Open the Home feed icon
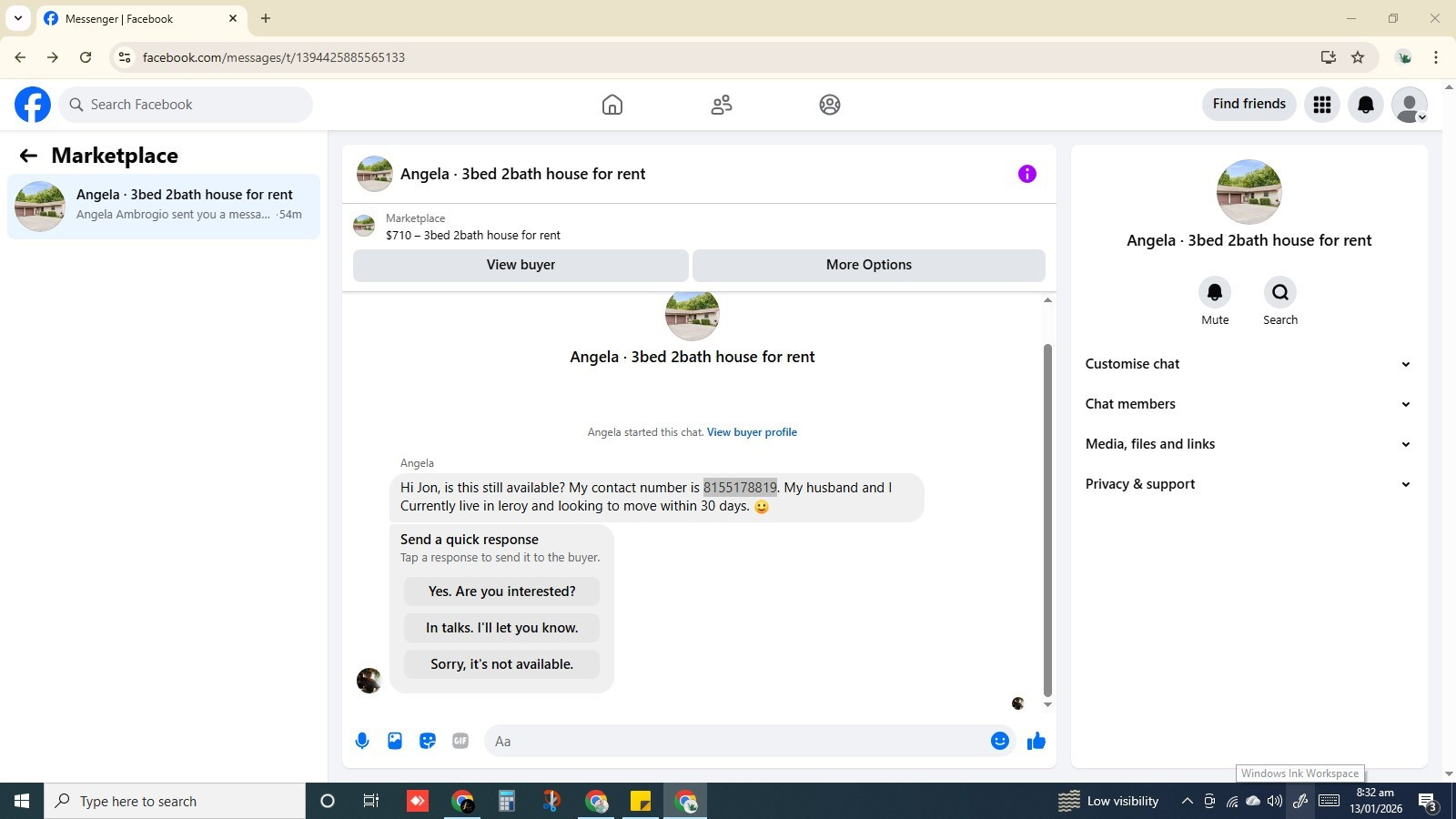This screenshot has height=819, width=1456. 612,105
